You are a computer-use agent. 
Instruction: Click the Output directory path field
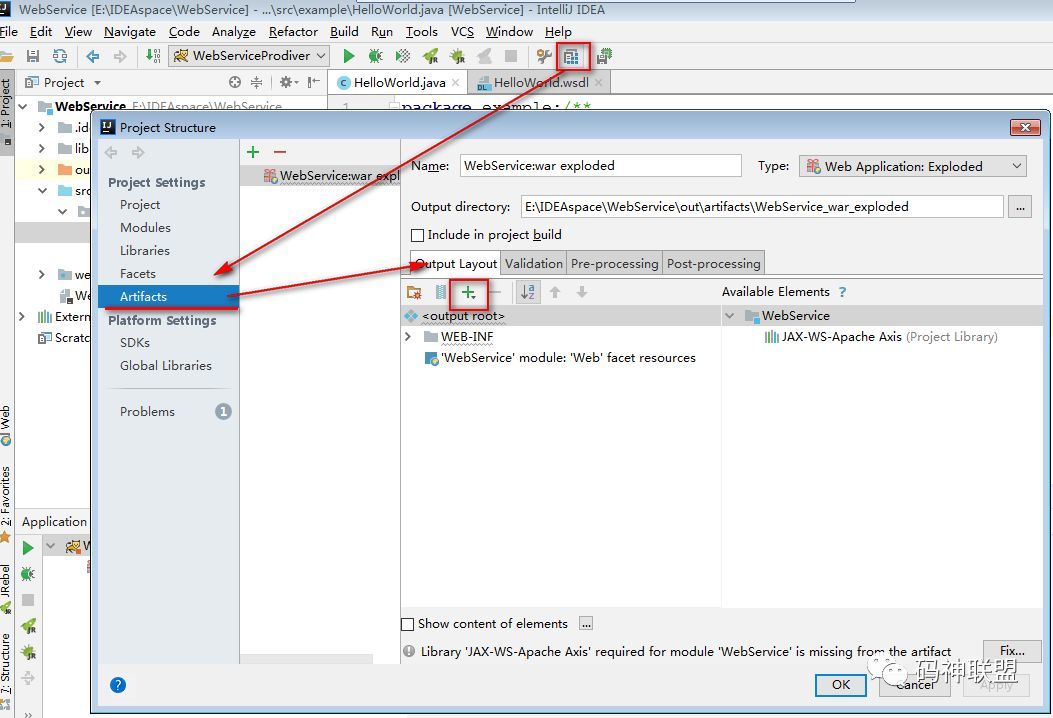point(762,207)
